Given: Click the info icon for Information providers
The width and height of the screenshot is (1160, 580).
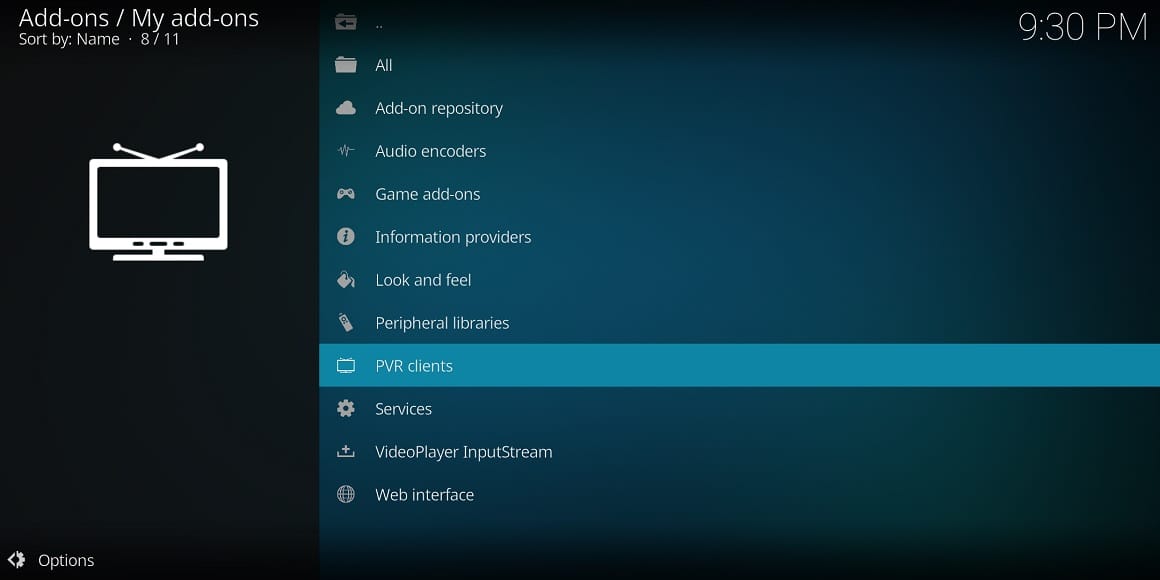Looking at the screenshot, I should coord(346,237).
